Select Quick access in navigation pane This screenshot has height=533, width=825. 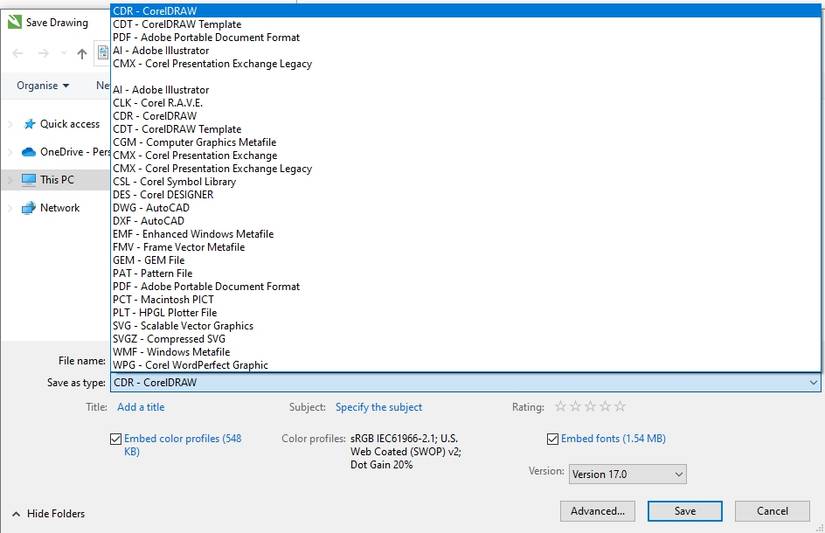pyautogui.click(x=69, y=124)
